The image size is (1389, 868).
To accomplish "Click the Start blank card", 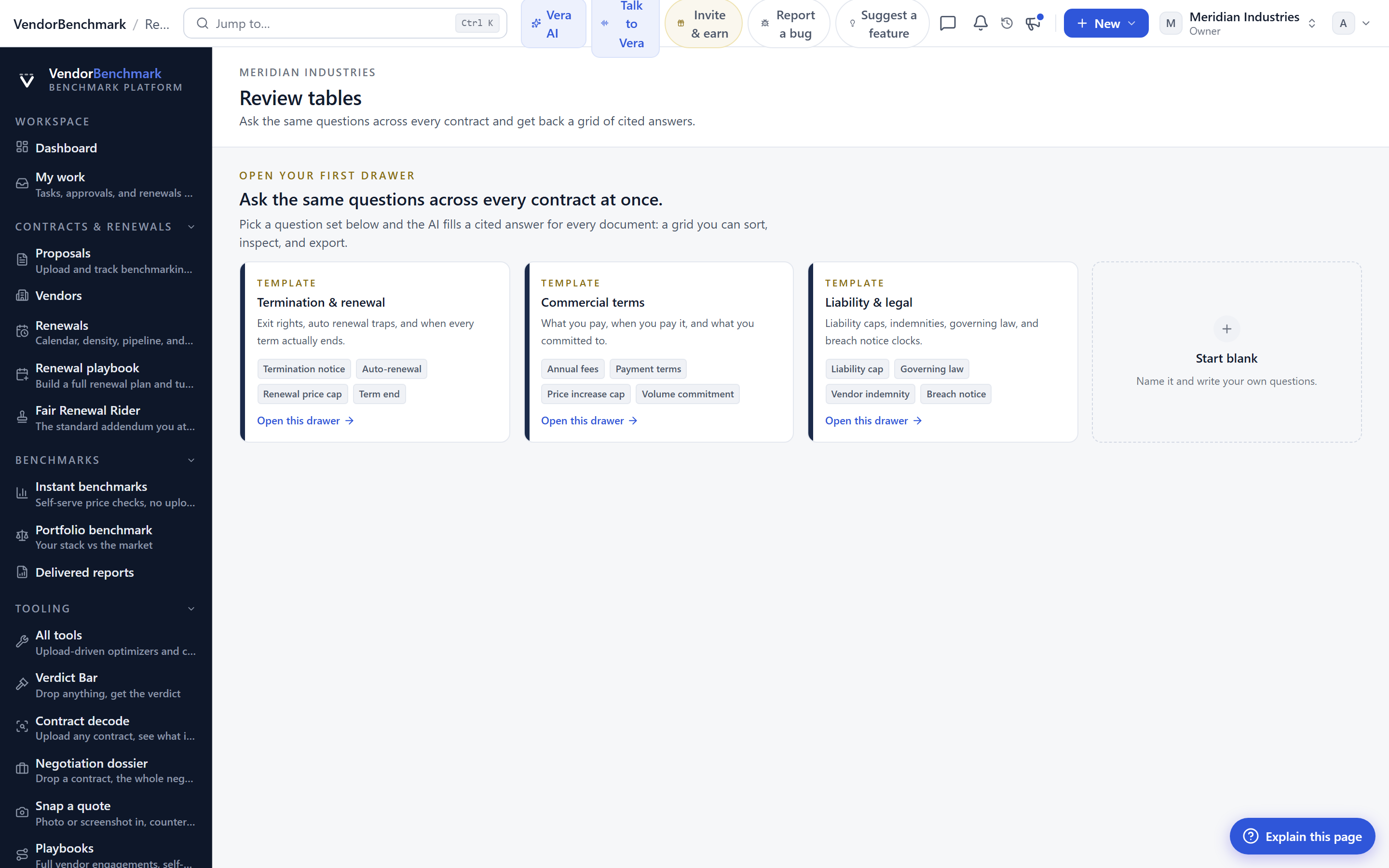I will (1226, 352).
